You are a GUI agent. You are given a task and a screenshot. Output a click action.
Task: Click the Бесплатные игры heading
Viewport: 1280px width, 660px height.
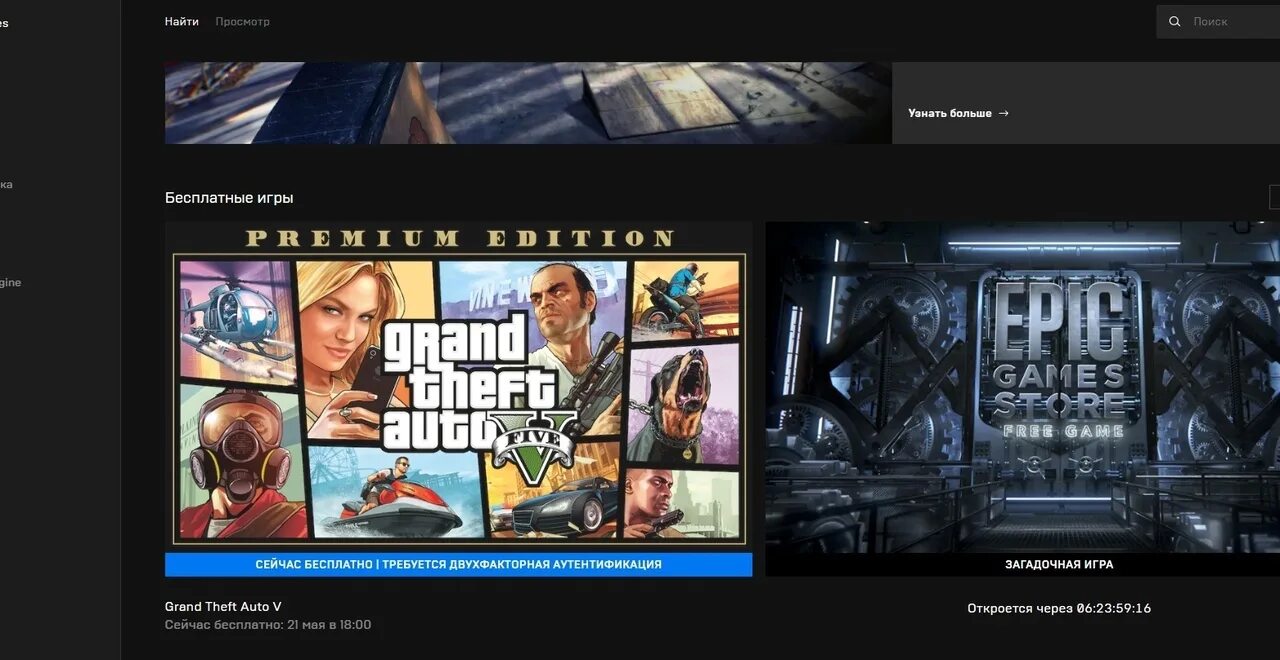(x=229, y=198)
